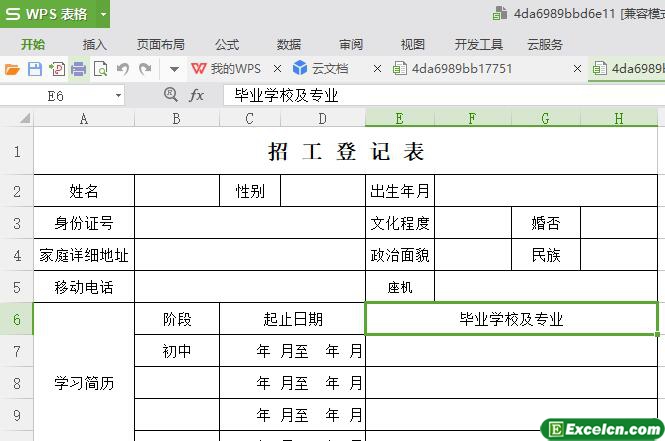Click the 家庭详细地址 cell
The width and height of the screenshot is (665, 441).
point(84,255)
